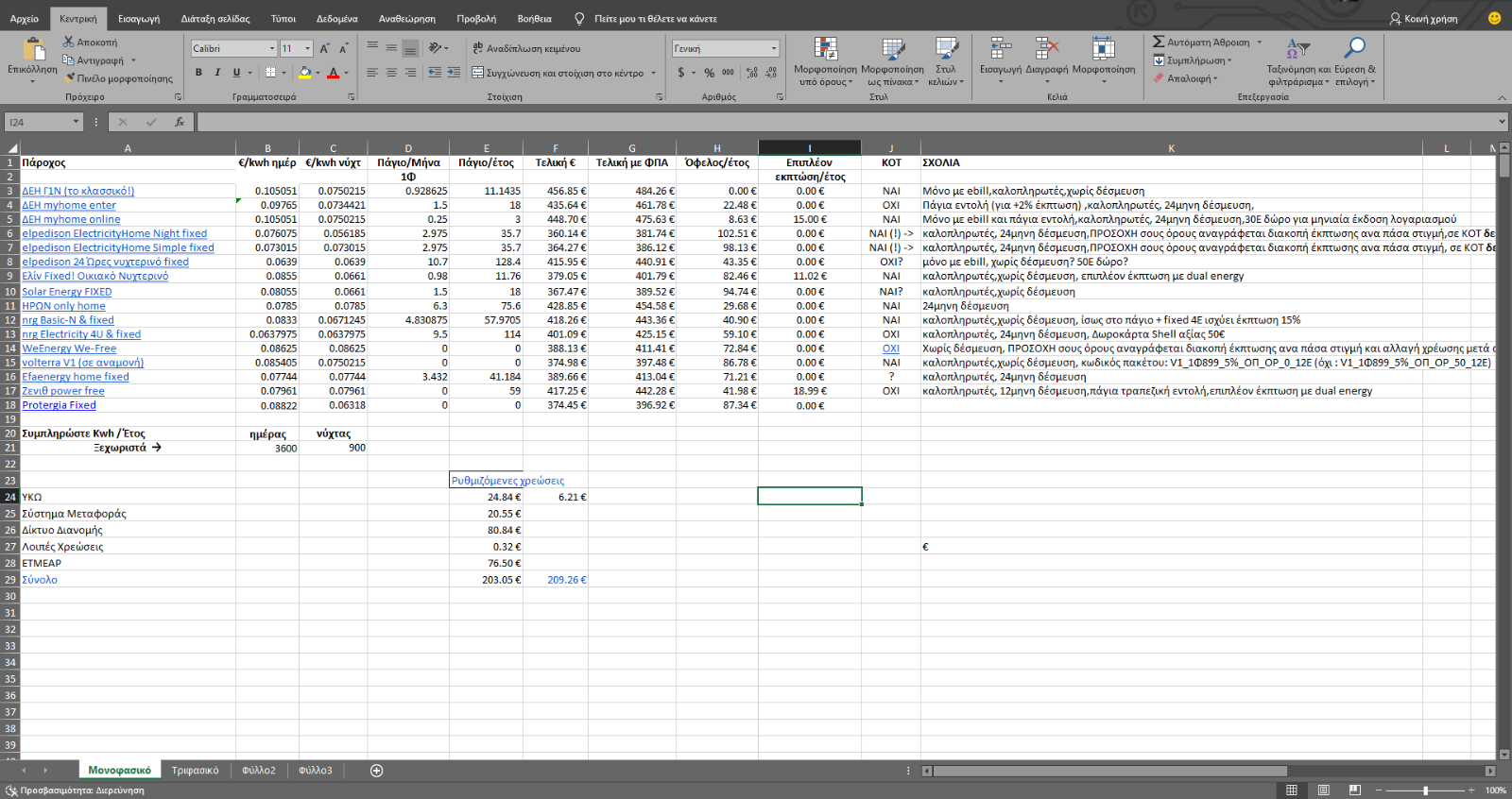Open the Protergia Fixed link

point(59,405)
